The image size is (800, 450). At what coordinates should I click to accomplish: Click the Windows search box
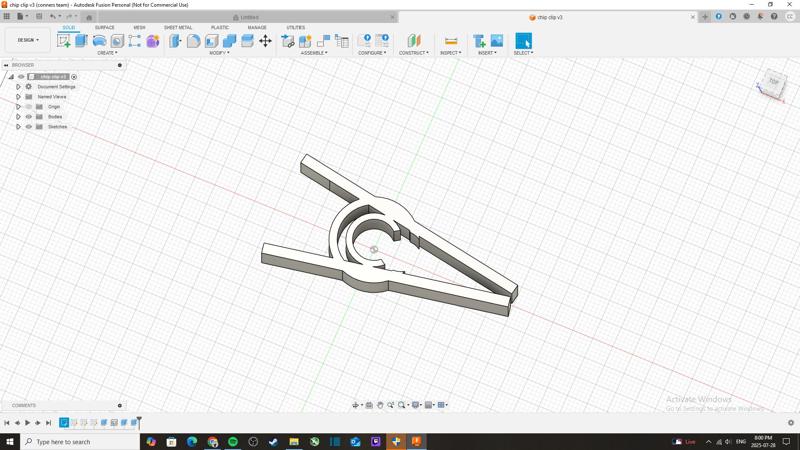[x=80, y=442]
